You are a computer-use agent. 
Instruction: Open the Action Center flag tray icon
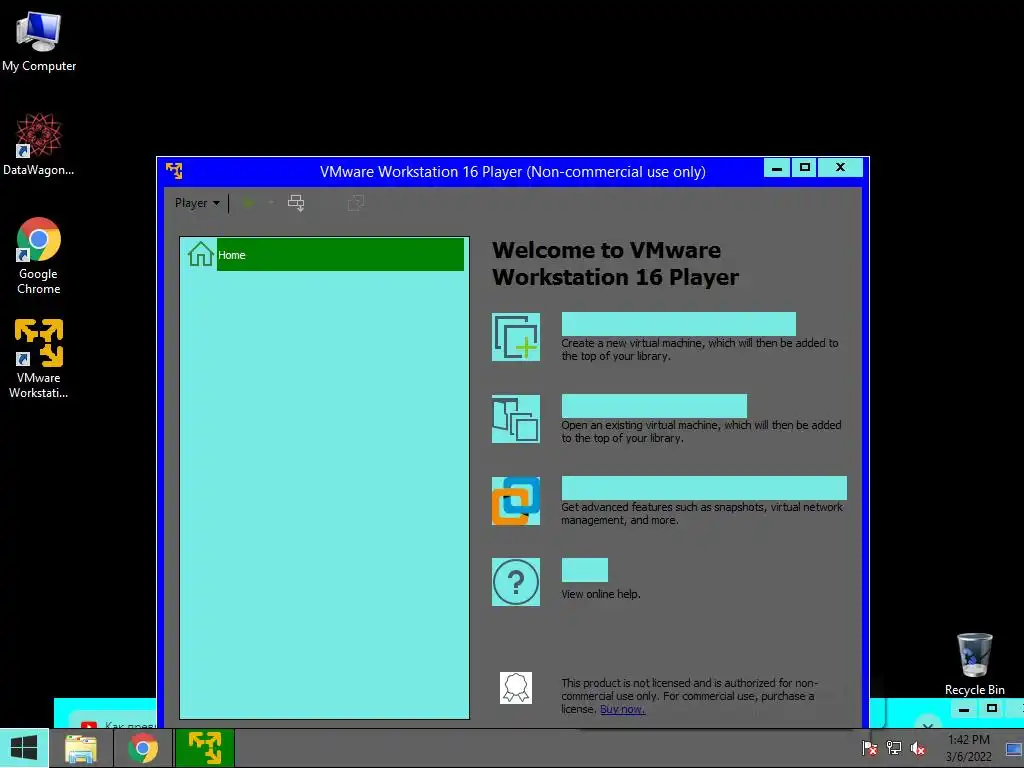(869, 748)
